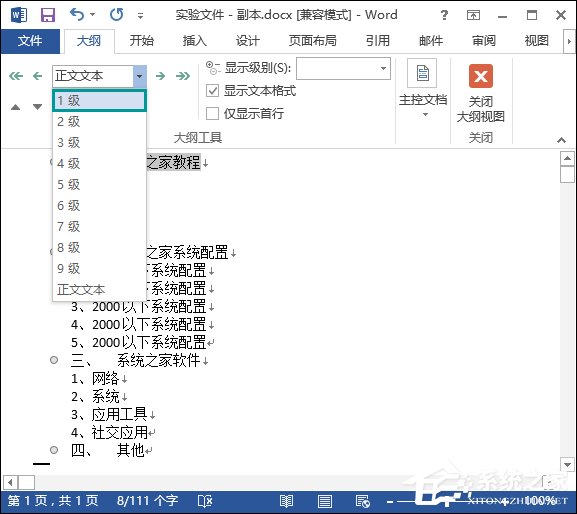
Task: Switch to the 审阅 tab
Action: click(484, 40)
